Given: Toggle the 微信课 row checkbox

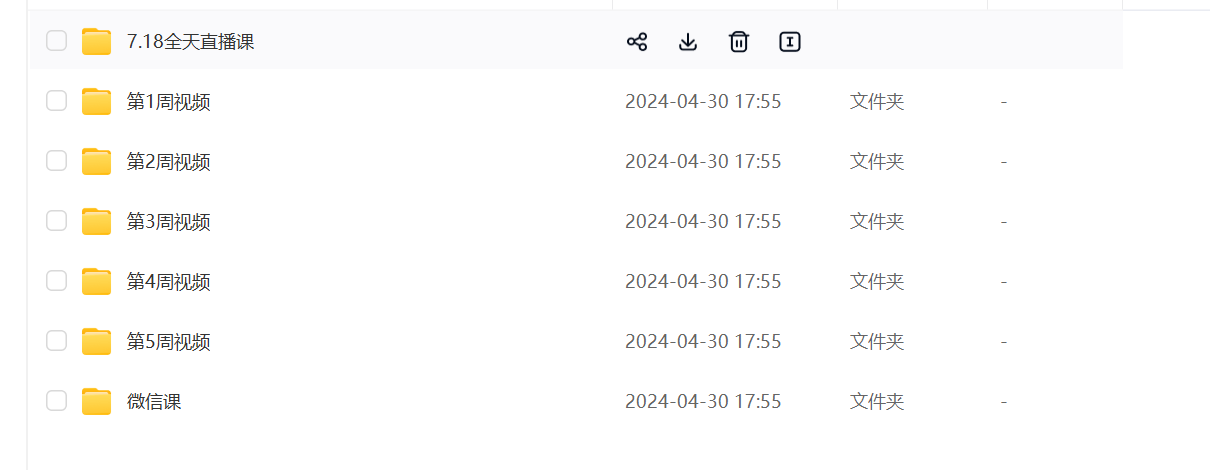Looking at the screenshot, I should point(57,401).
